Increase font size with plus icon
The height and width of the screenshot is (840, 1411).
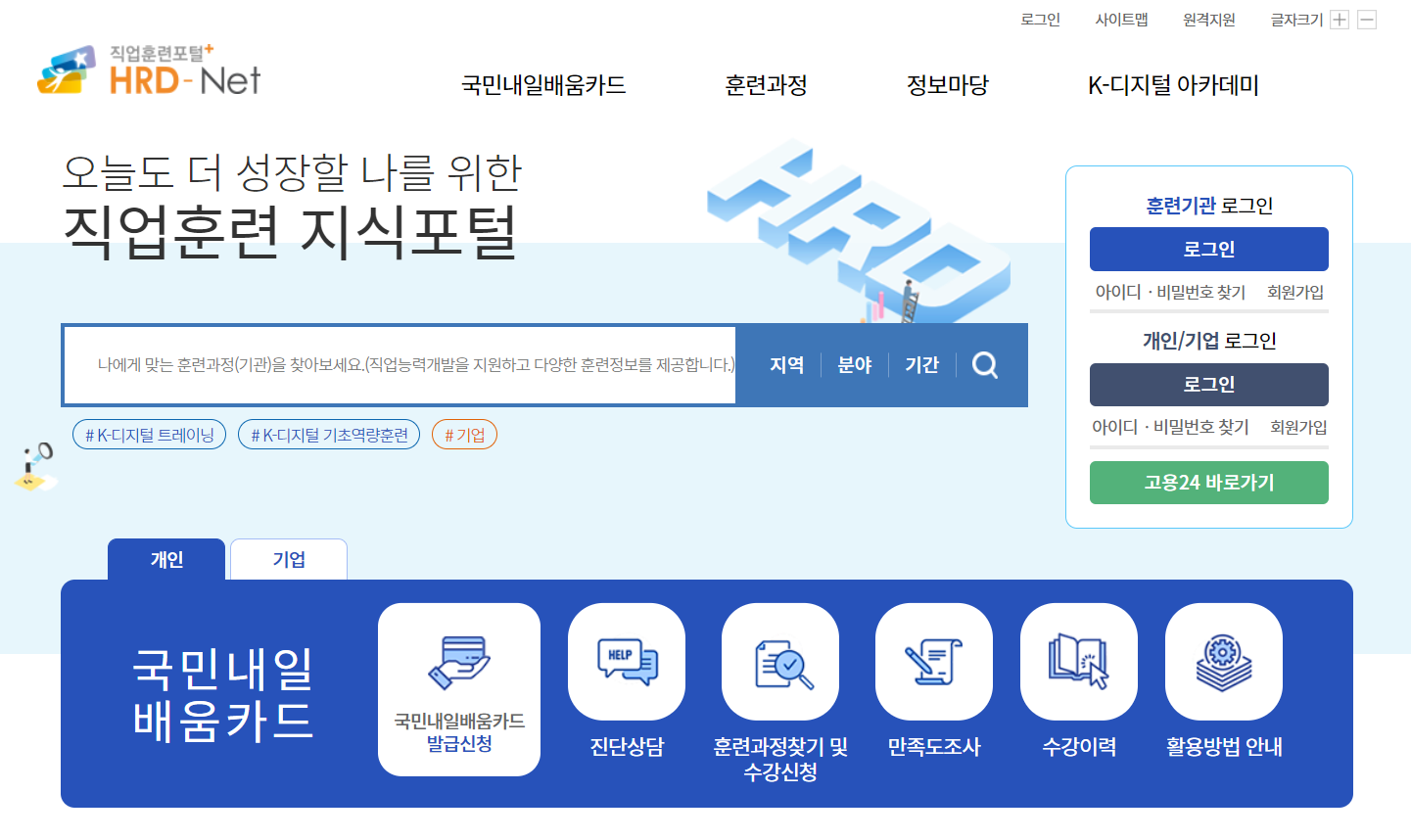[x=1340, y=20]
